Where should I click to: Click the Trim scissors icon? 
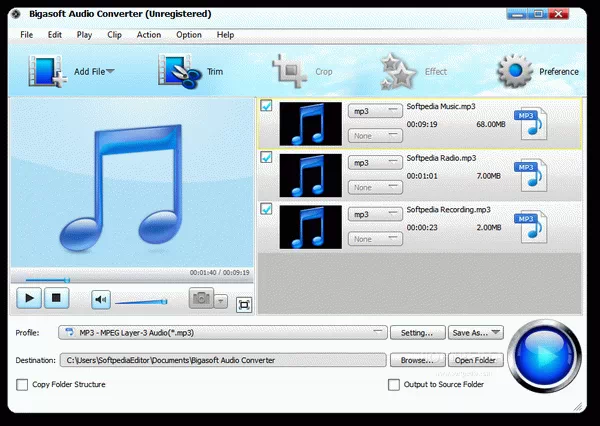pyautogui.click(x=179, y=71)
